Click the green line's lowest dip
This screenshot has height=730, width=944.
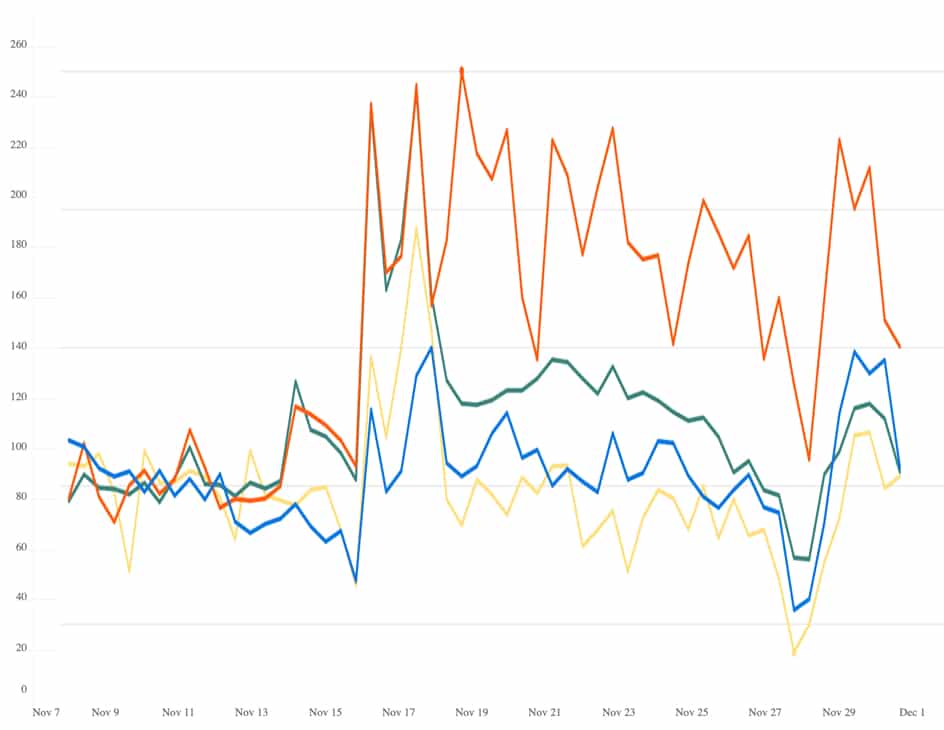[x=807, y=559]
